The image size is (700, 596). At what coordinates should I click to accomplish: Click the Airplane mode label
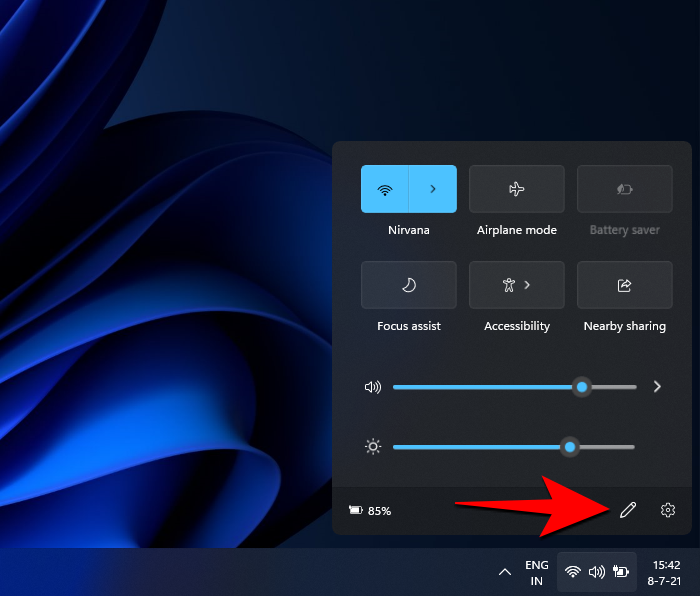pos(517,230)
